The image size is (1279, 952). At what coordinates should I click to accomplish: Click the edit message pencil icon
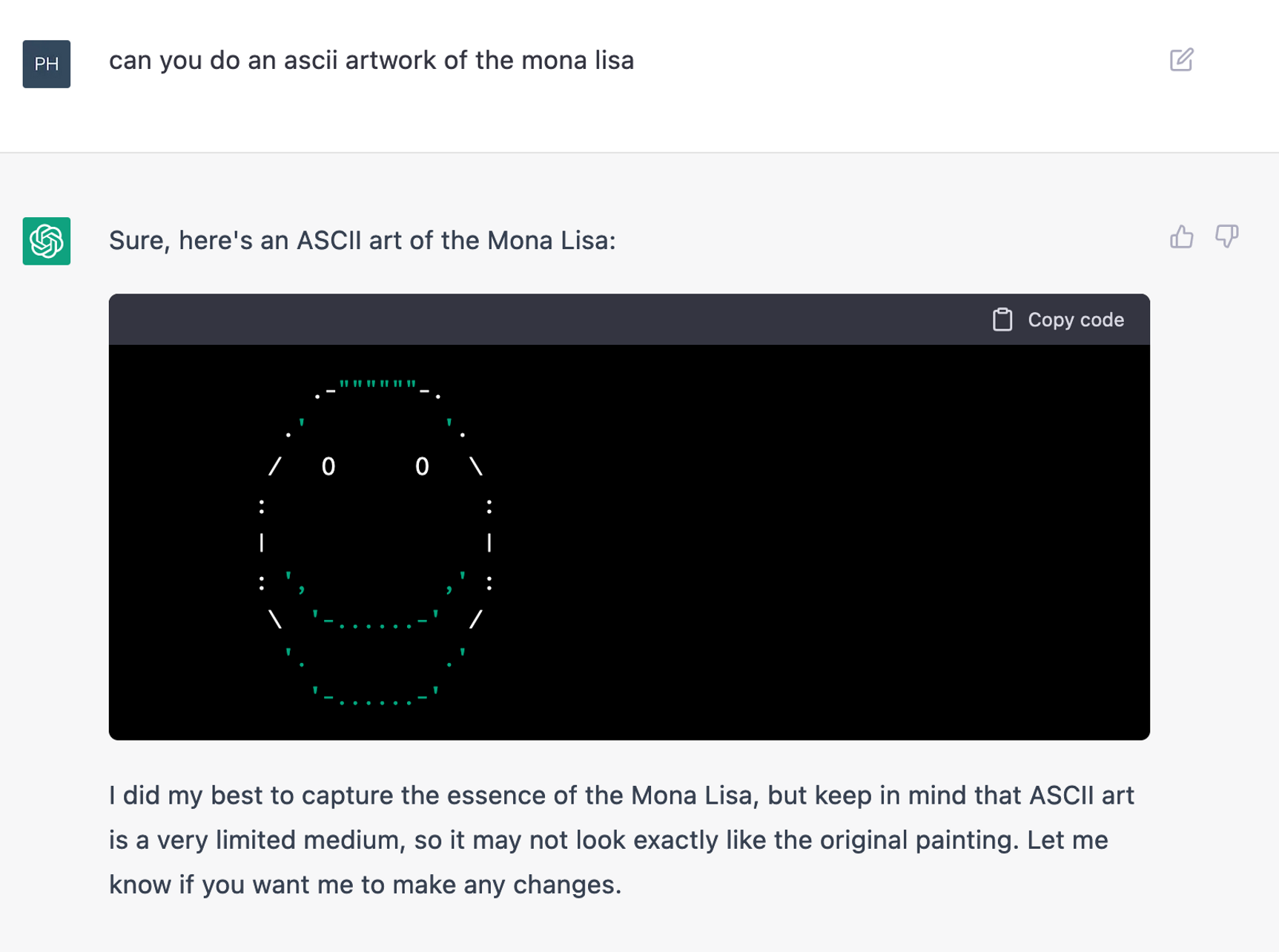tap(1181, 60)
